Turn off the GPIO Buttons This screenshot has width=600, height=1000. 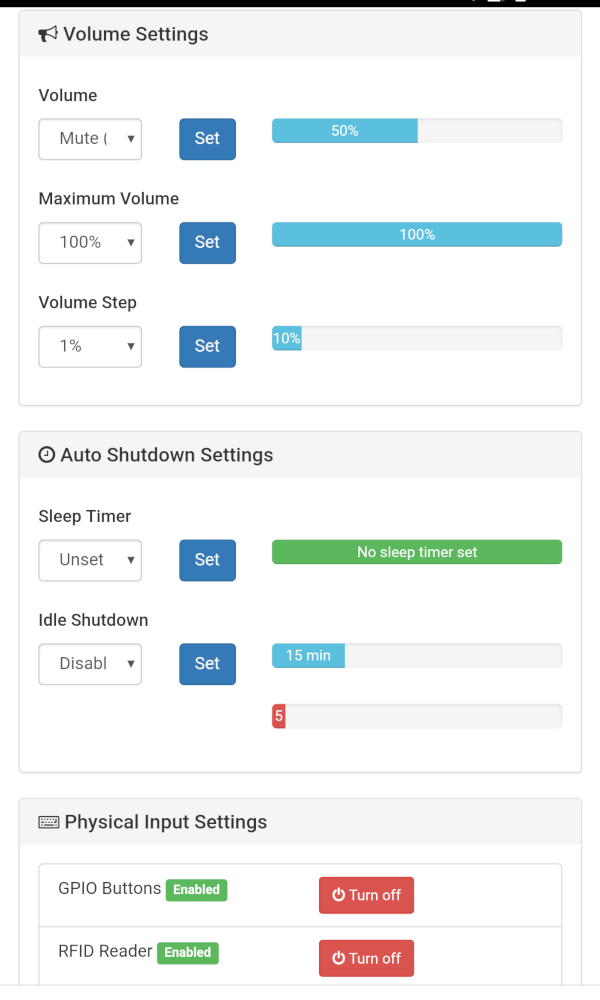[366, 895]
